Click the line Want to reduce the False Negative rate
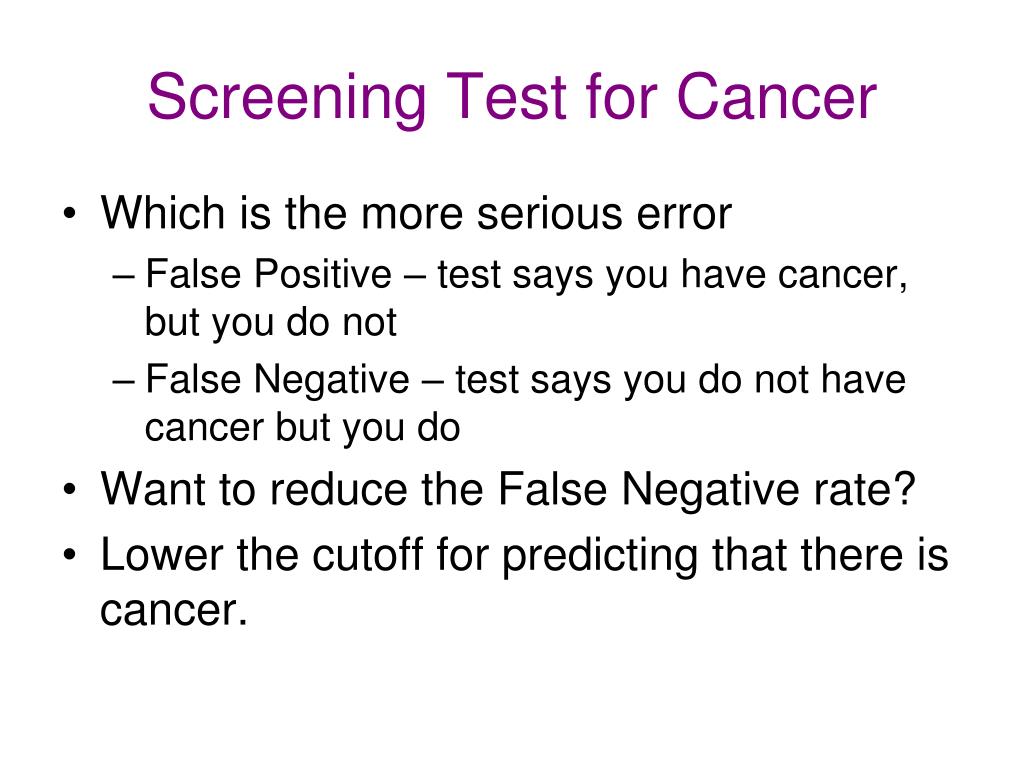 tap(508, 488)
